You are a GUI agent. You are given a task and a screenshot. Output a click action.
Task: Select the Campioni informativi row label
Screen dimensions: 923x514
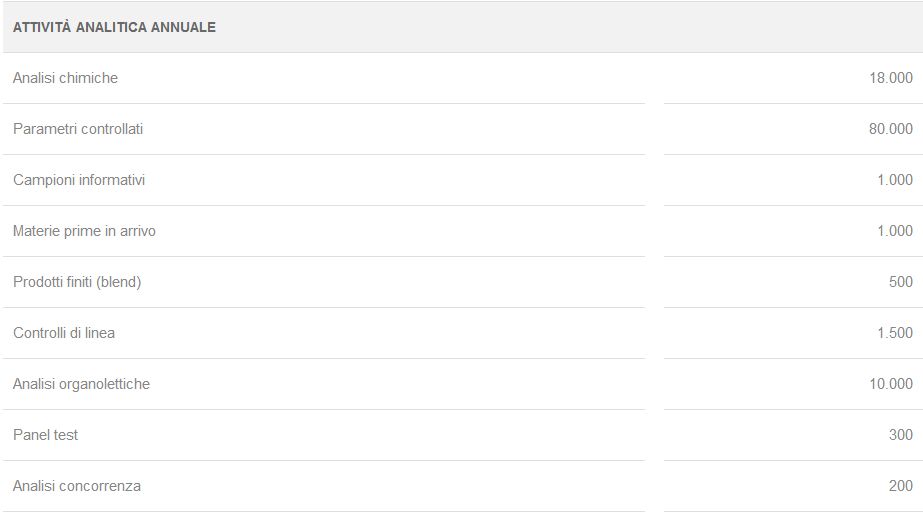coord(79,180)
